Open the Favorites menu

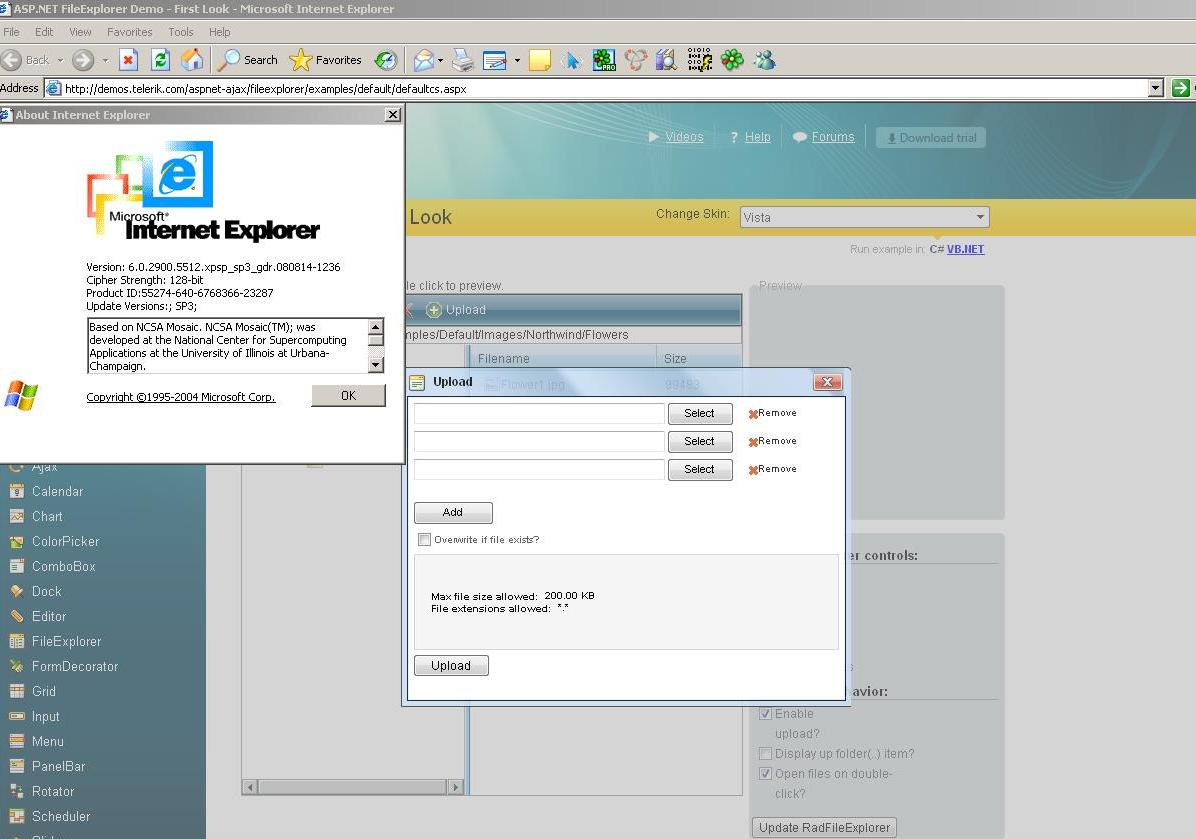click(130, 32)
